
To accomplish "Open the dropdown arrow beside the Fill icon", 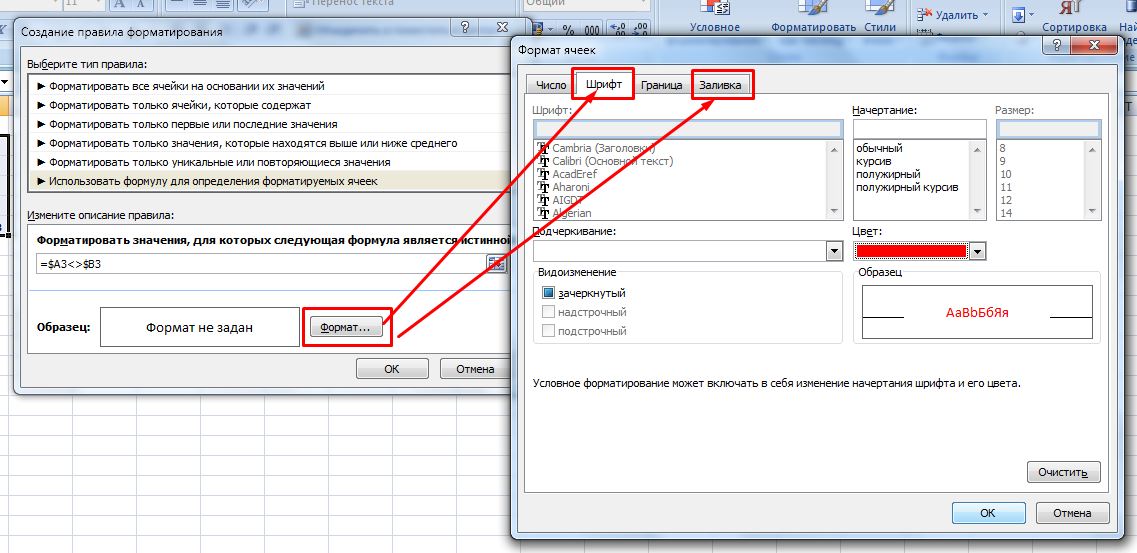I will pyautogui.click(x=1032, y=14).
